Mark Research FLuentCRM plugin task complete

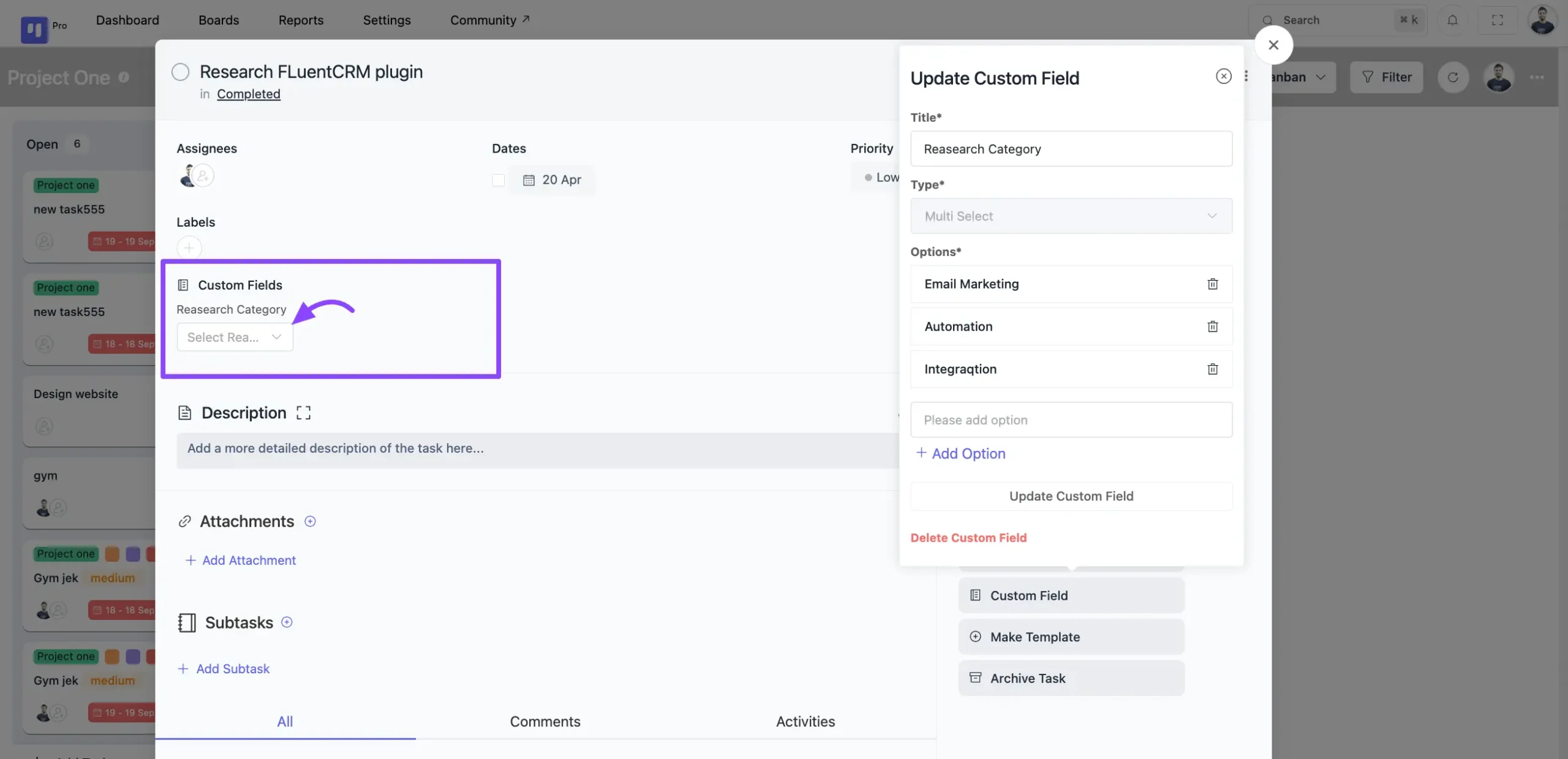click(x=180, y=72)
